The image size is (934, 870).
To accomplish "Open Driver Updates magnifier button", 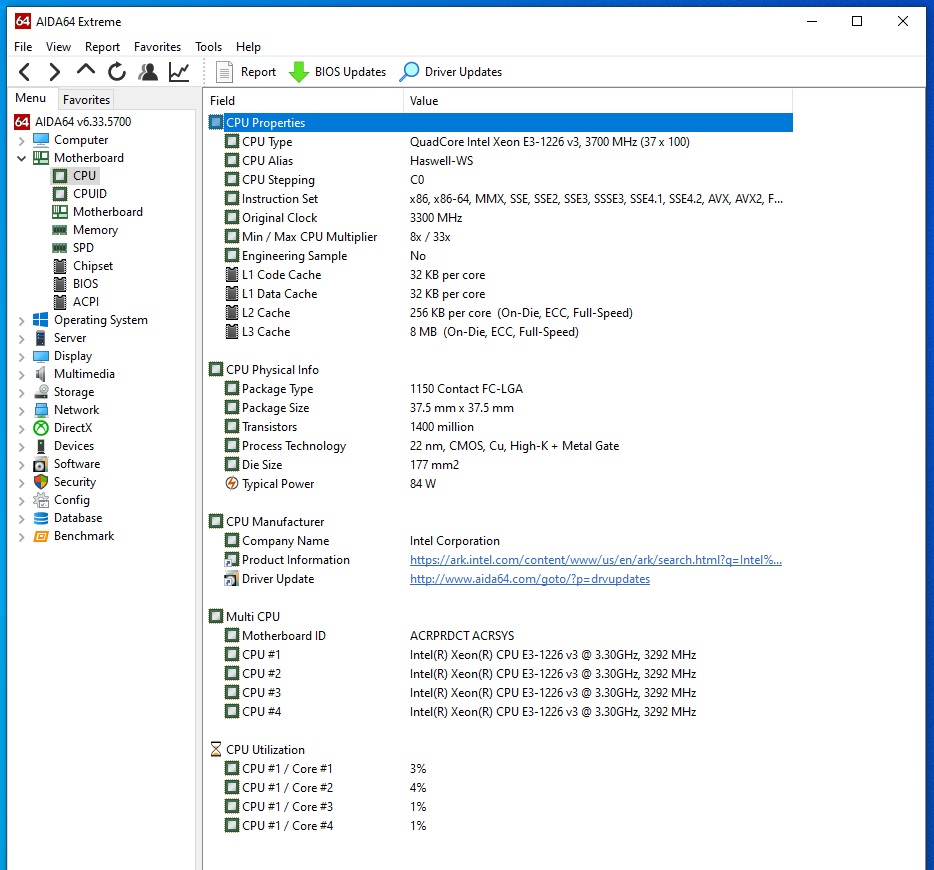I will point(410,72).
